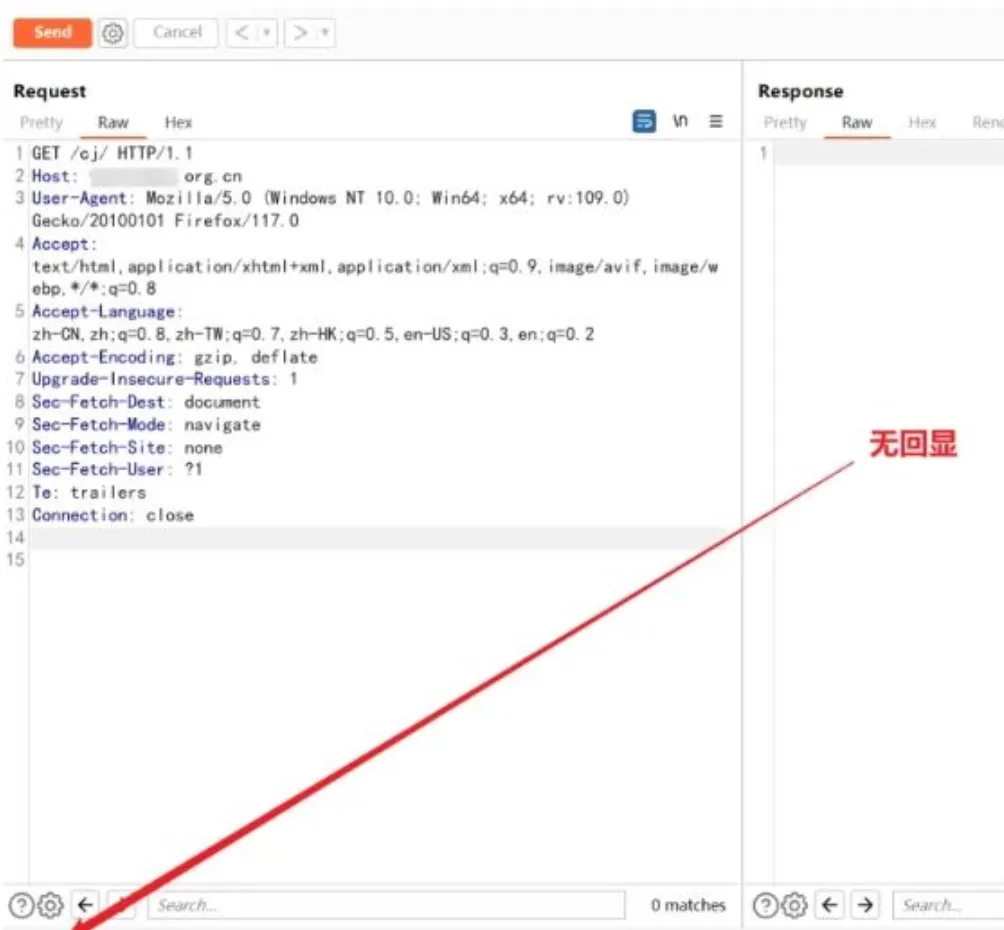Toggle show non-printable characters (\n)
This screenshot has width=1004, height=930.
681,121
